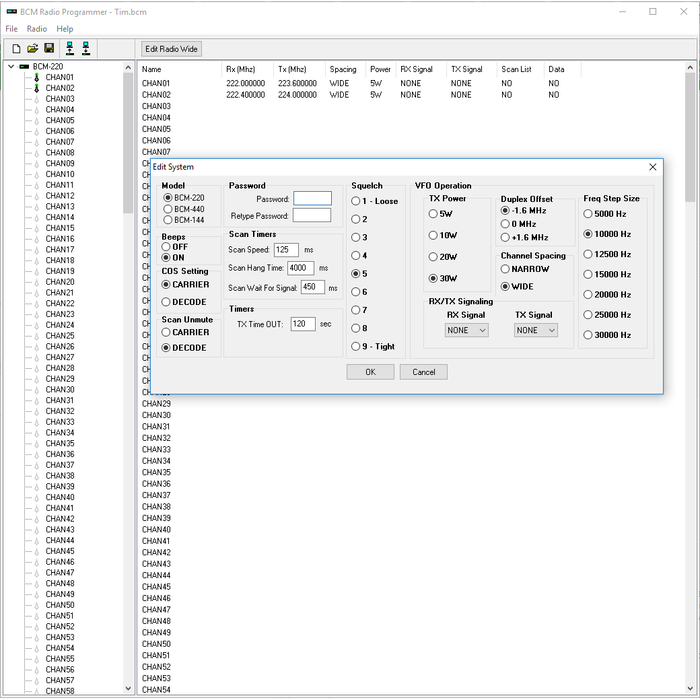Open the TX Signal dropdown
Screen dimensions: 700x700
[536, 330]
